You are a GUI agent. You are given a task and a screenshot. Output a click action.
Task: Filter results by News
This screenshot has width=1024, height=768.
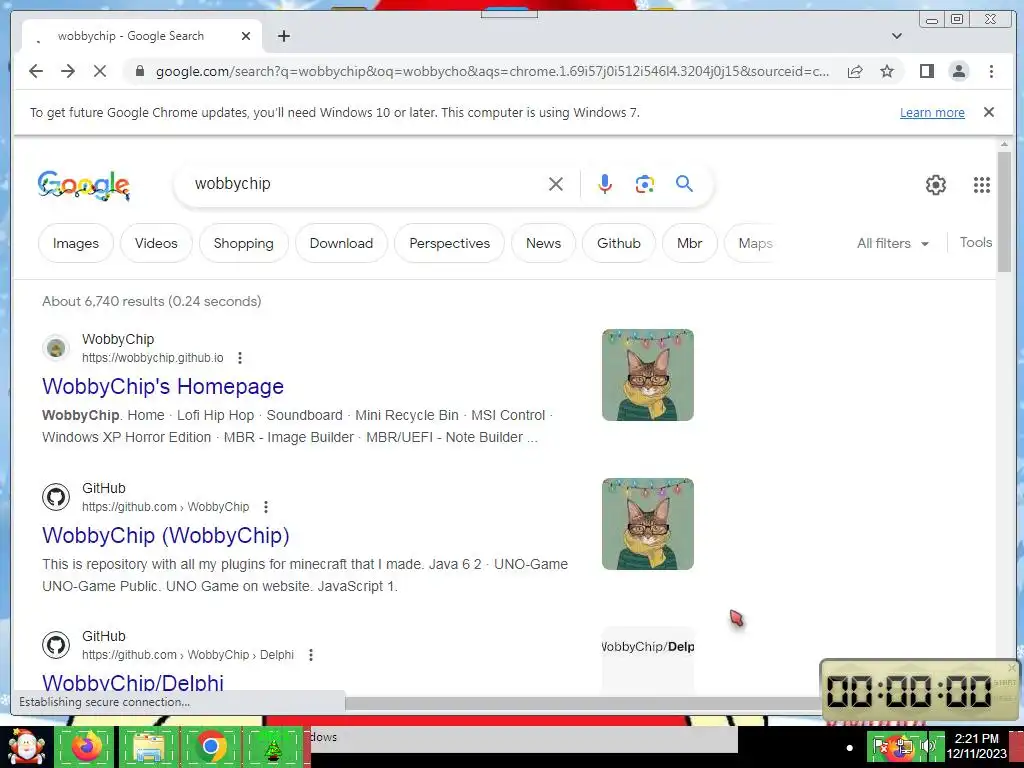(x=543, y=243)
